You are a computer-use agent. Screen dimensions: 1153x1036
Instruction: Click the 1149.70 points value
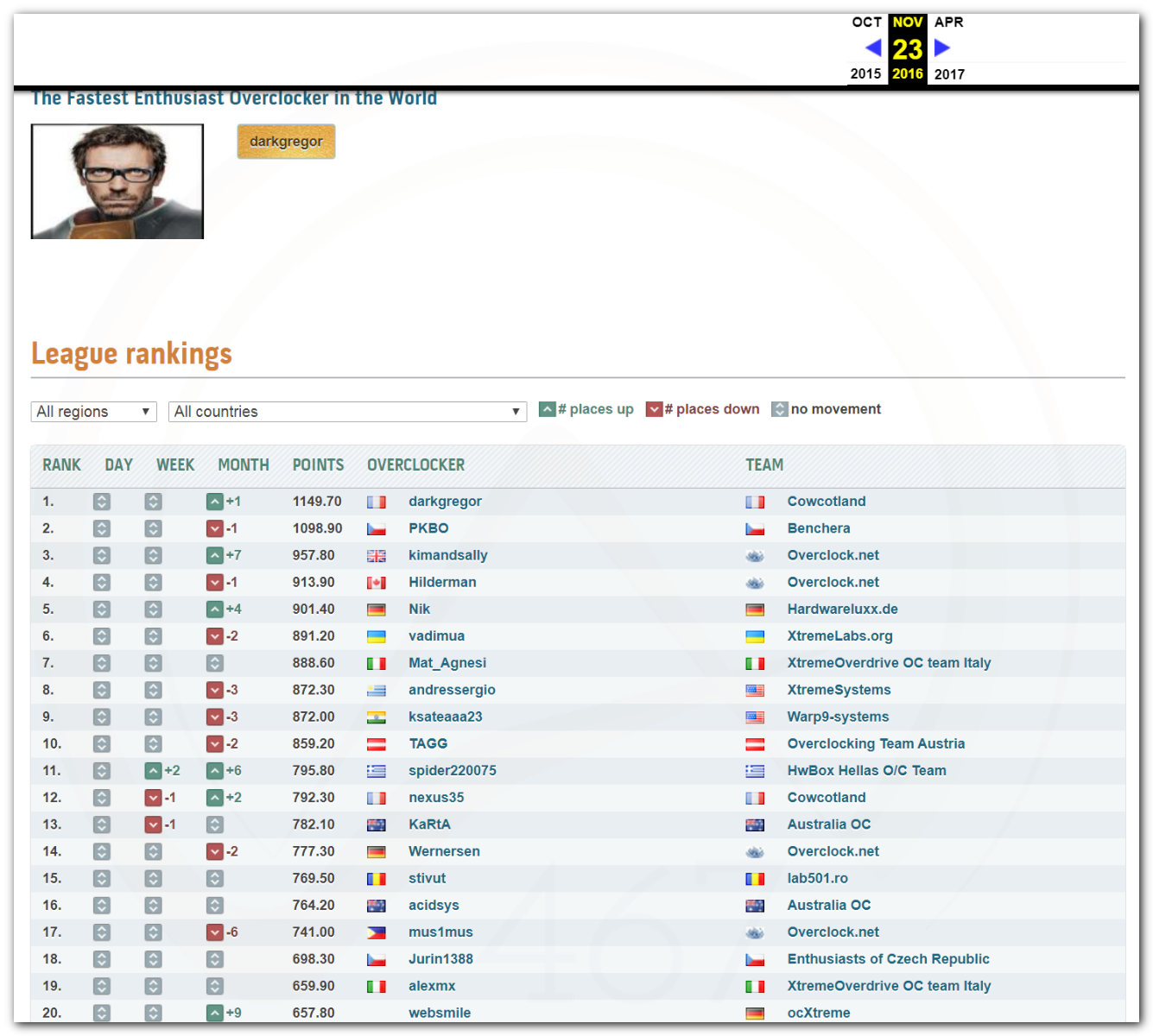(317, 502)
